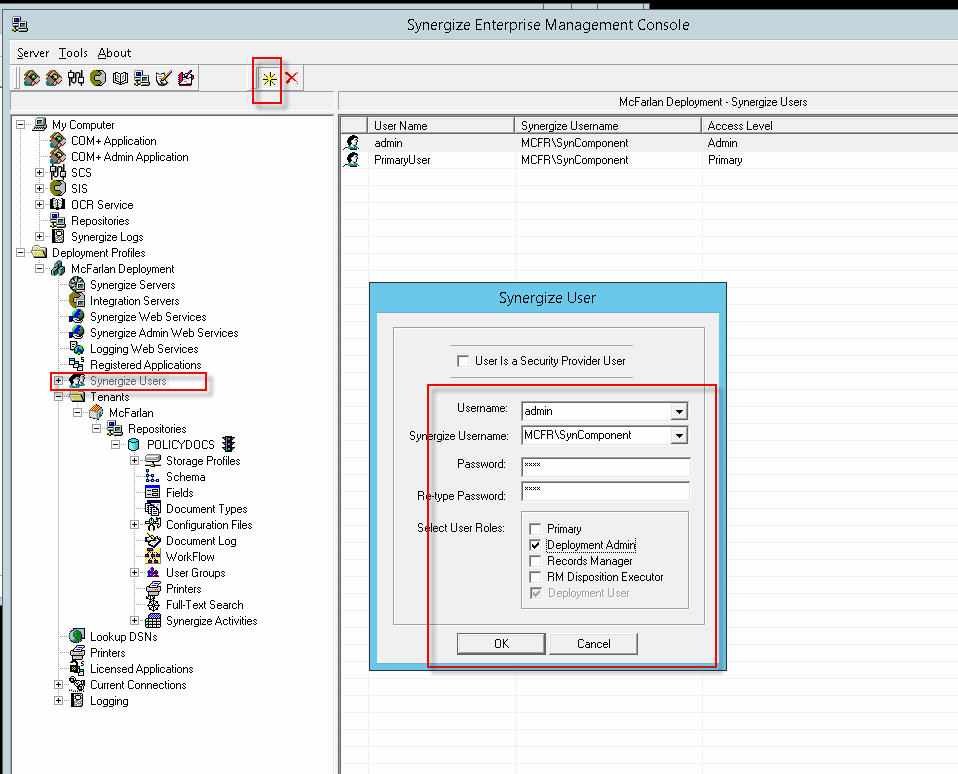Viewport: 958px width, 774px height.
Task: Select the Synergize Servers node icon
Action: [77, 285]
